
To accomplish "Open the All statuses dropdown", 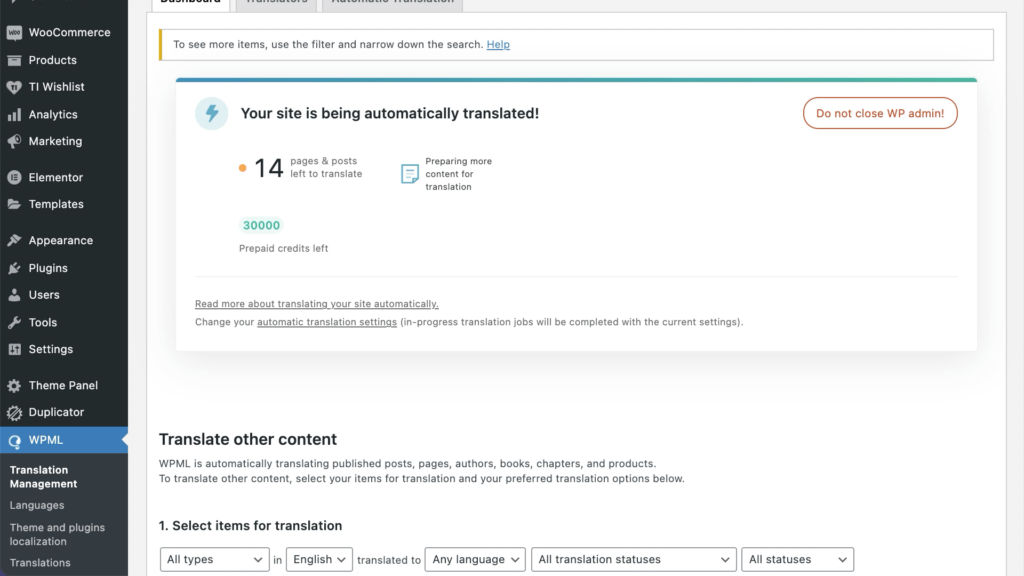I will coord(797,560).
